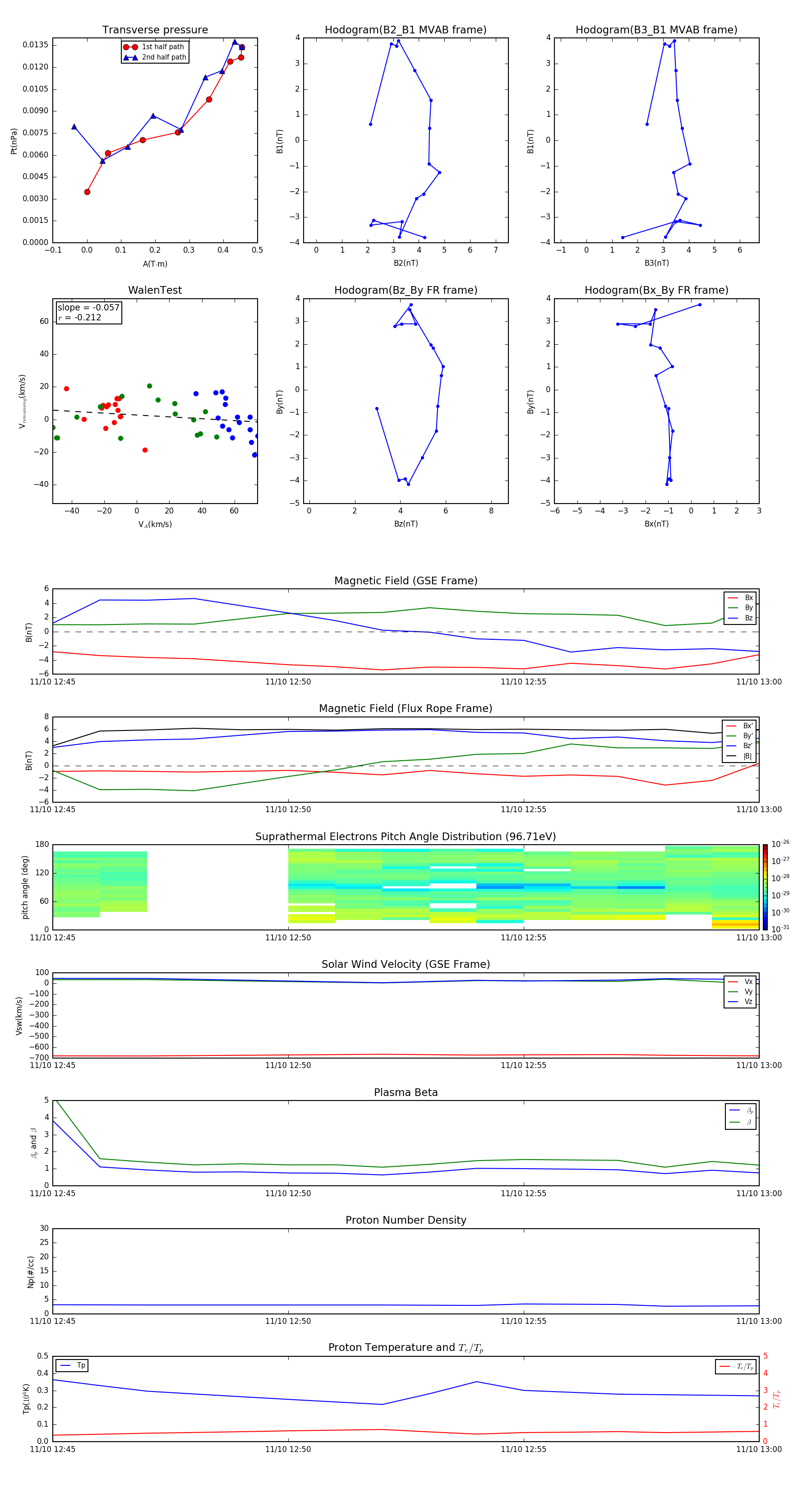Viewport: 812px width, 1489px height.
Task: Click 'Proton Number Density' title
Action: pos(406,1220)
